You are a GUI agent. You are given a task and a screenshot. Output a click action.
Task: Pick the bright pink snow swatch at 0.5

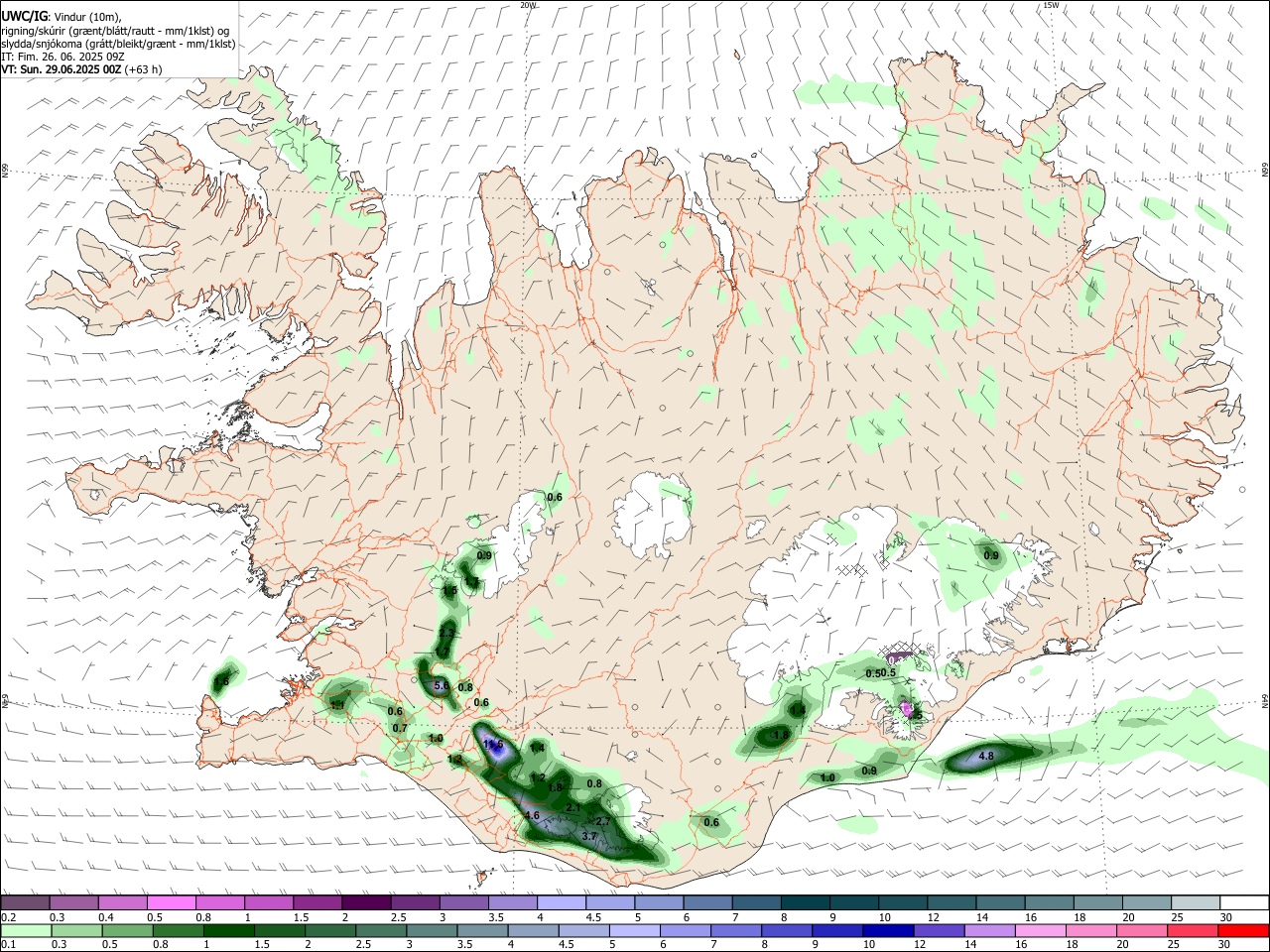pos(170,903)
